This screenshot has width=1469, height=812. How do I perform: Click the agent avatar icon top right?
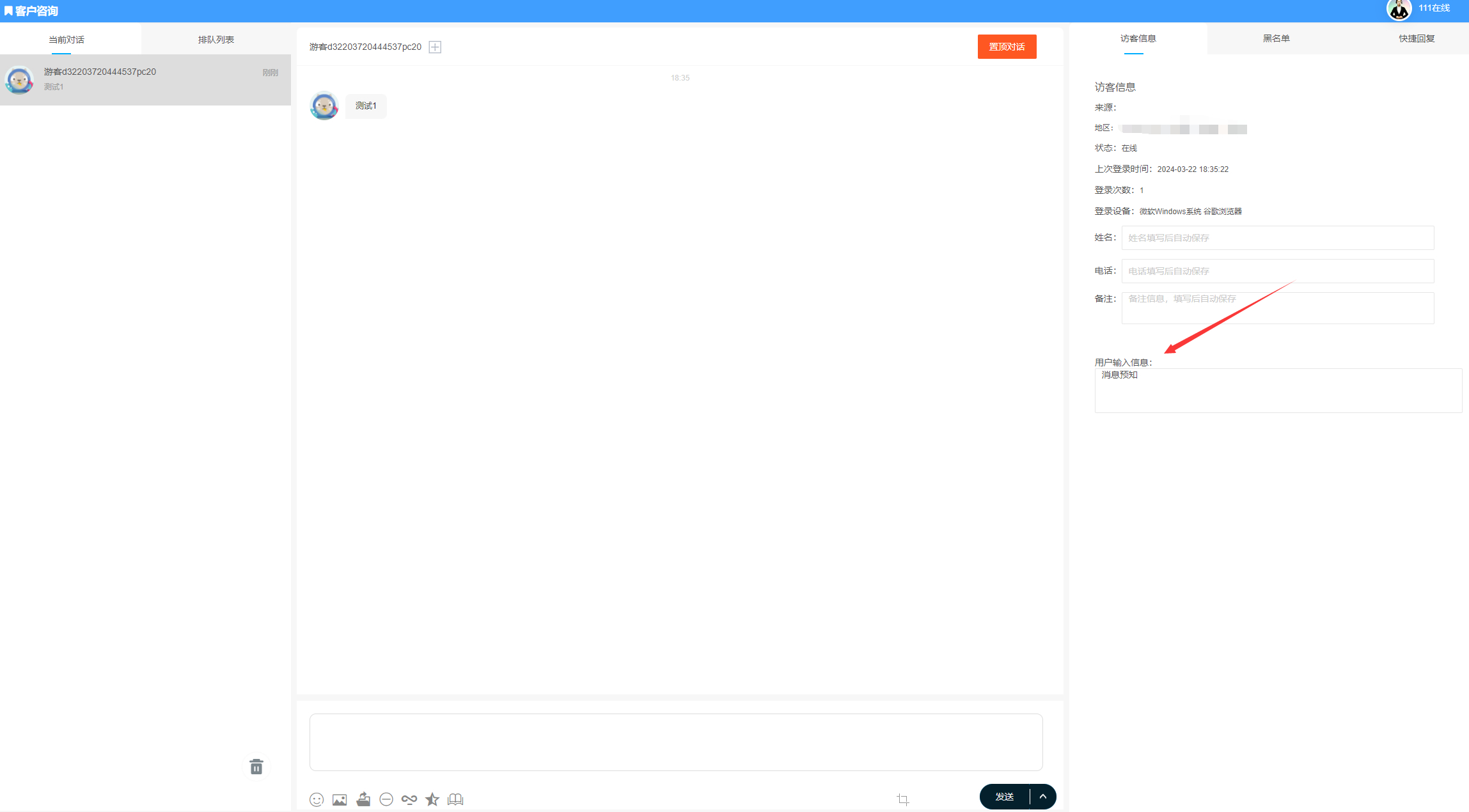click(1397, 11)
